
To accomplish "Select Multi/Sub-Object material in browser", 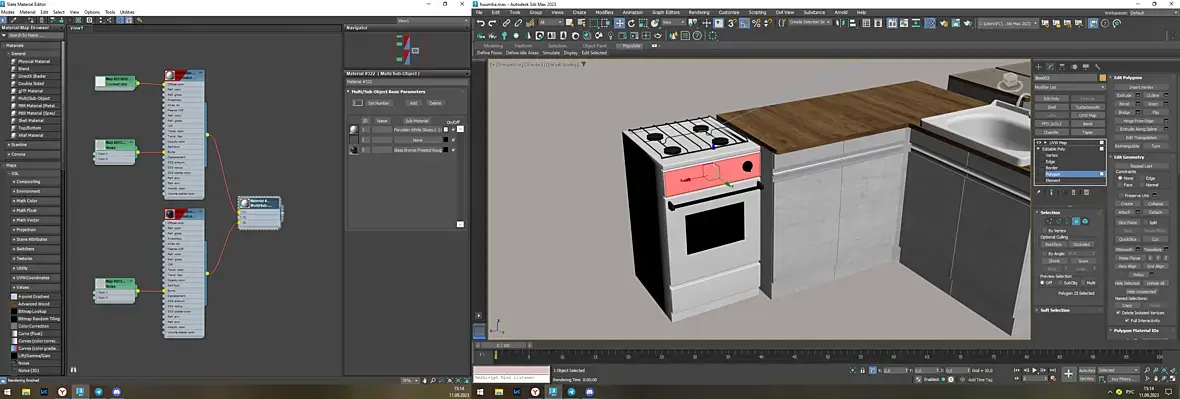I will pos(33,99).
